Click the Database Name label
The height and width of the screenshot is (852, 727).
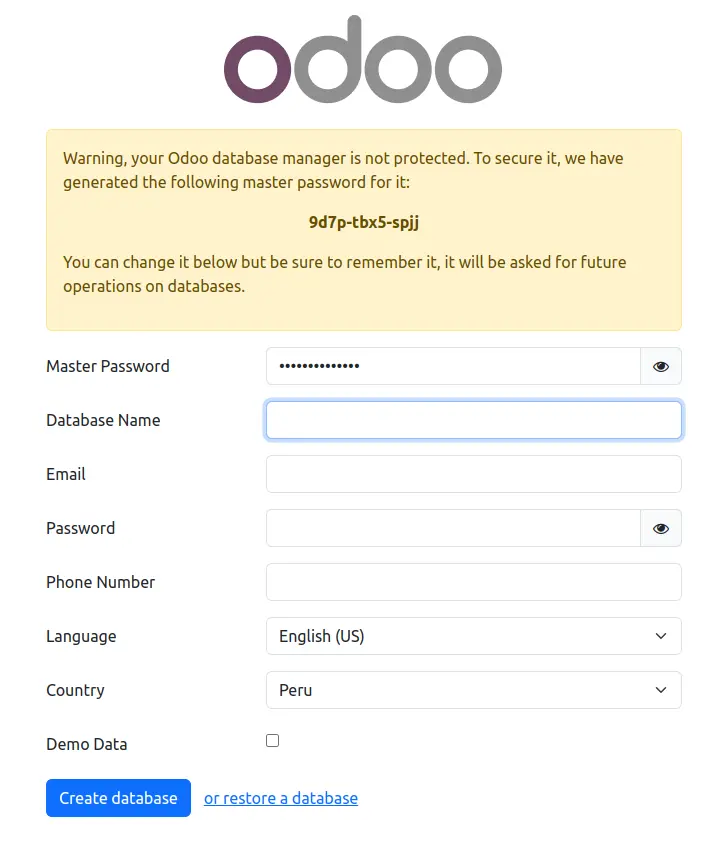(103, 420)
